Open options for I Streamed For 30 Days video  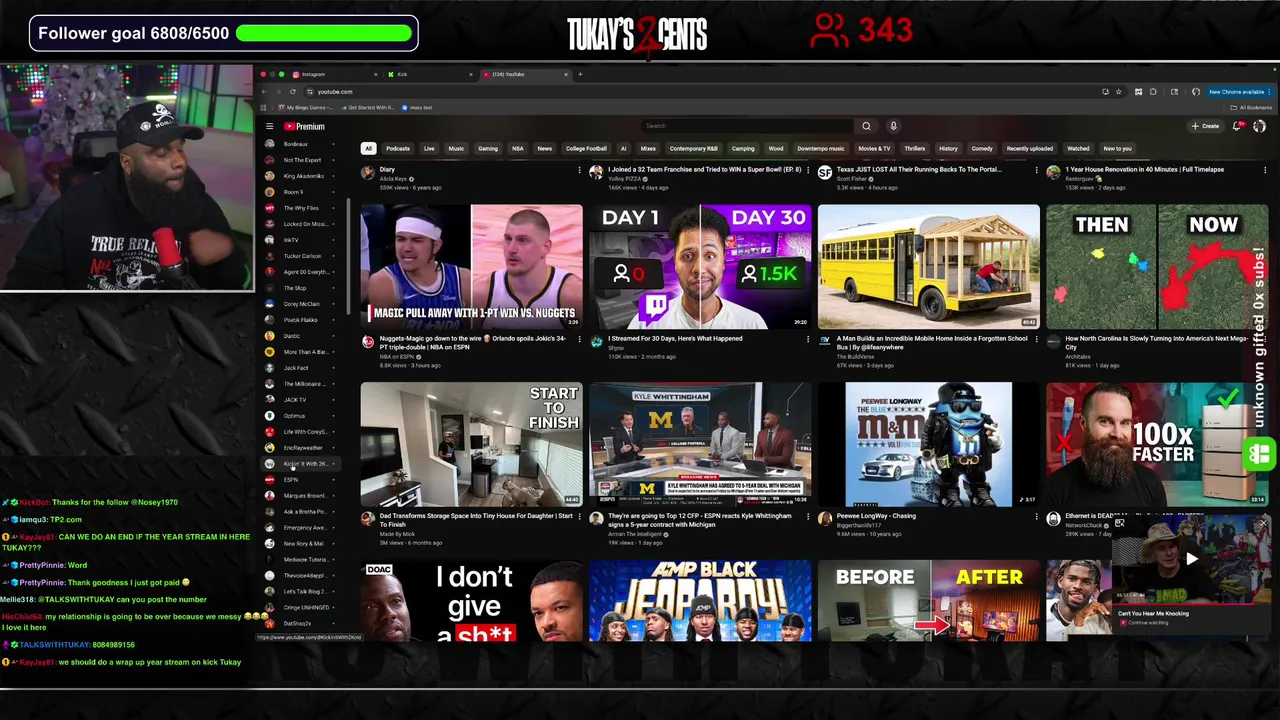(807, 339)
